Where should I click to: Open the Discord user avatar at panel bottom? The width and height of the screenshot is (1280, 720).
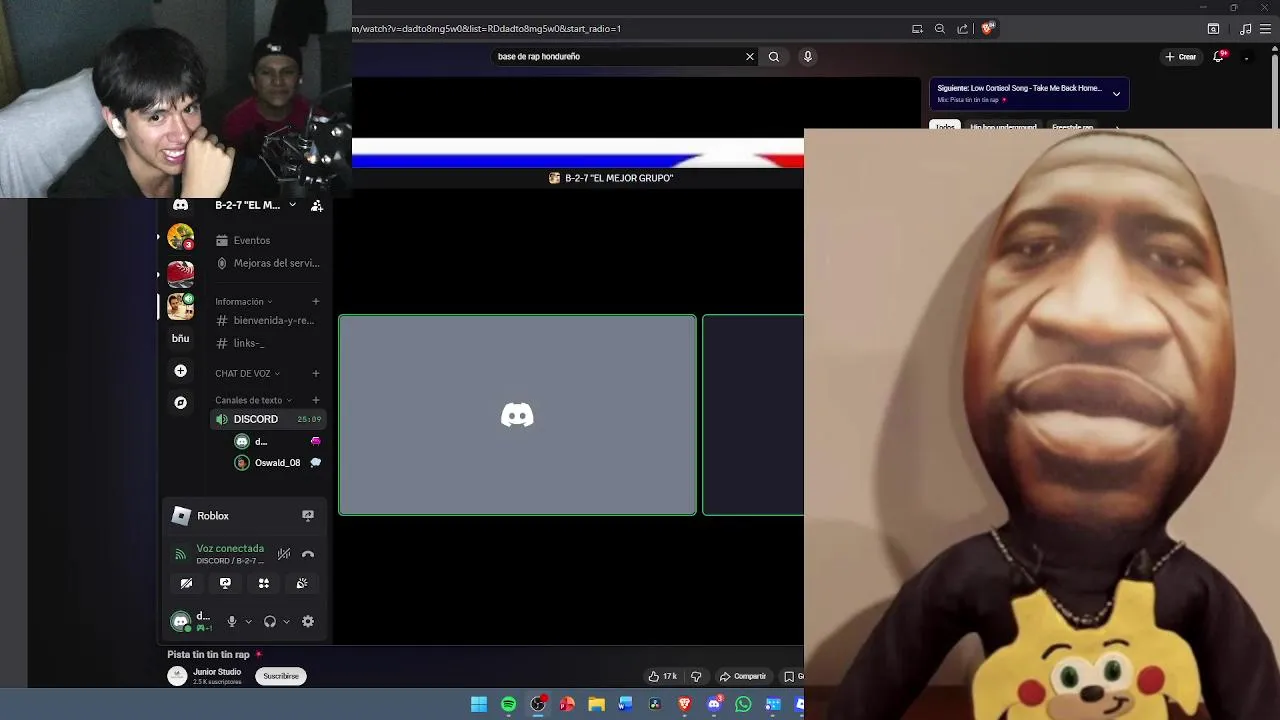coord(181,621)
